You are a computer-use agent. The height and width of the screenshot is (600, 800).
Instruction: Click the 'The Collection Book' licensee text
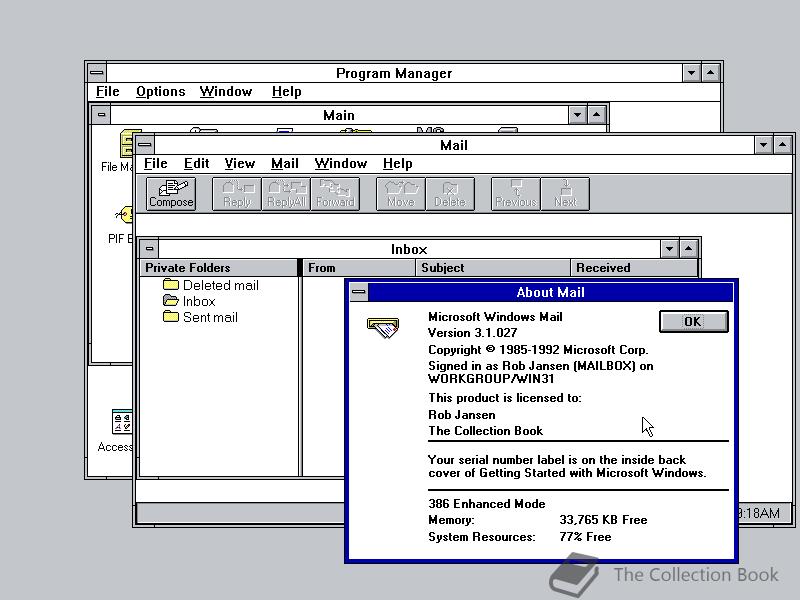pos(485,431)
